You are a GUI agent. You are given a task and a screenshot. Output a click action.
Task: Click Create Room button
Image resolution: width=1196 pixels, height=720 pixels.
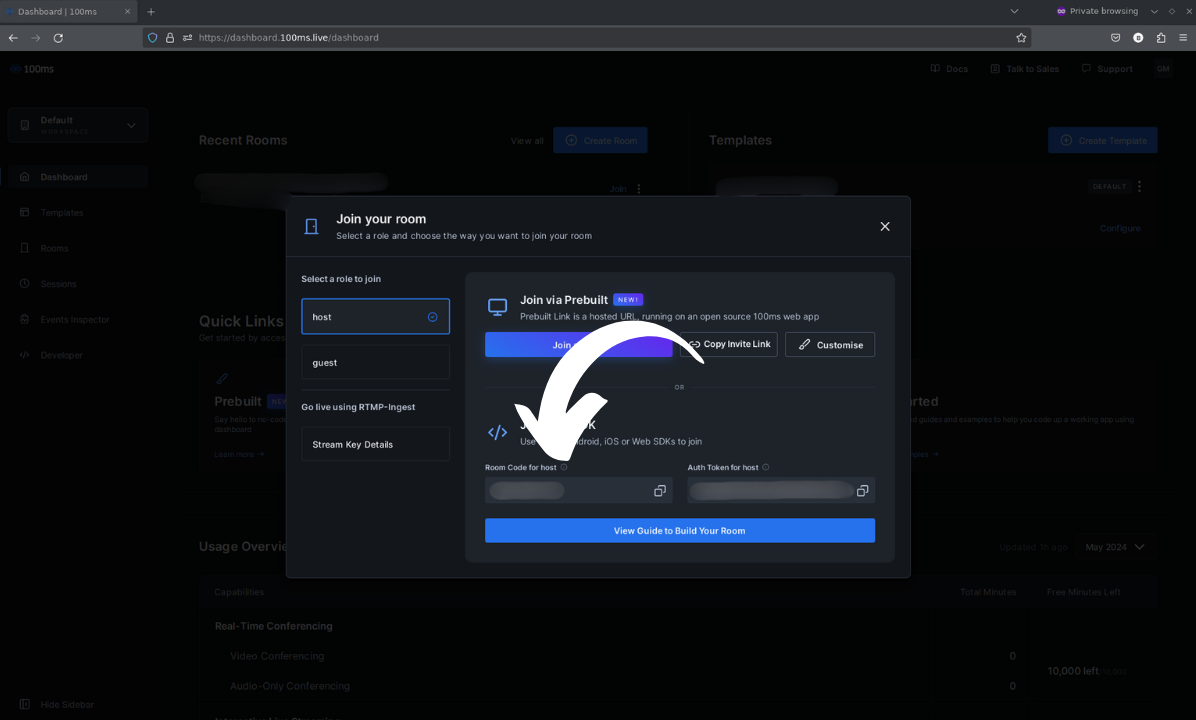[x=600, y=140]
